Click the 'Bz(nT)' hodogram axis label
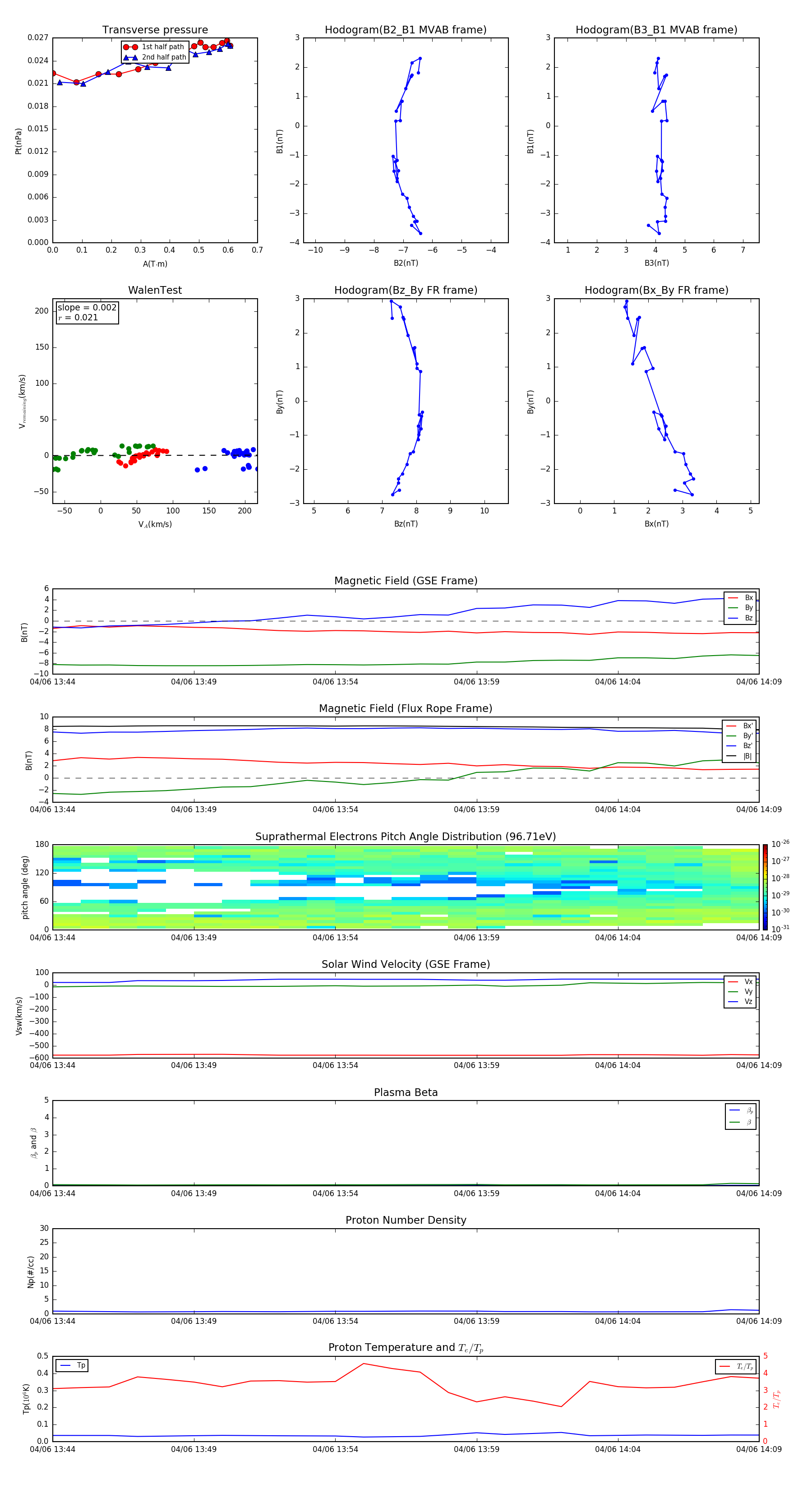 406,524
